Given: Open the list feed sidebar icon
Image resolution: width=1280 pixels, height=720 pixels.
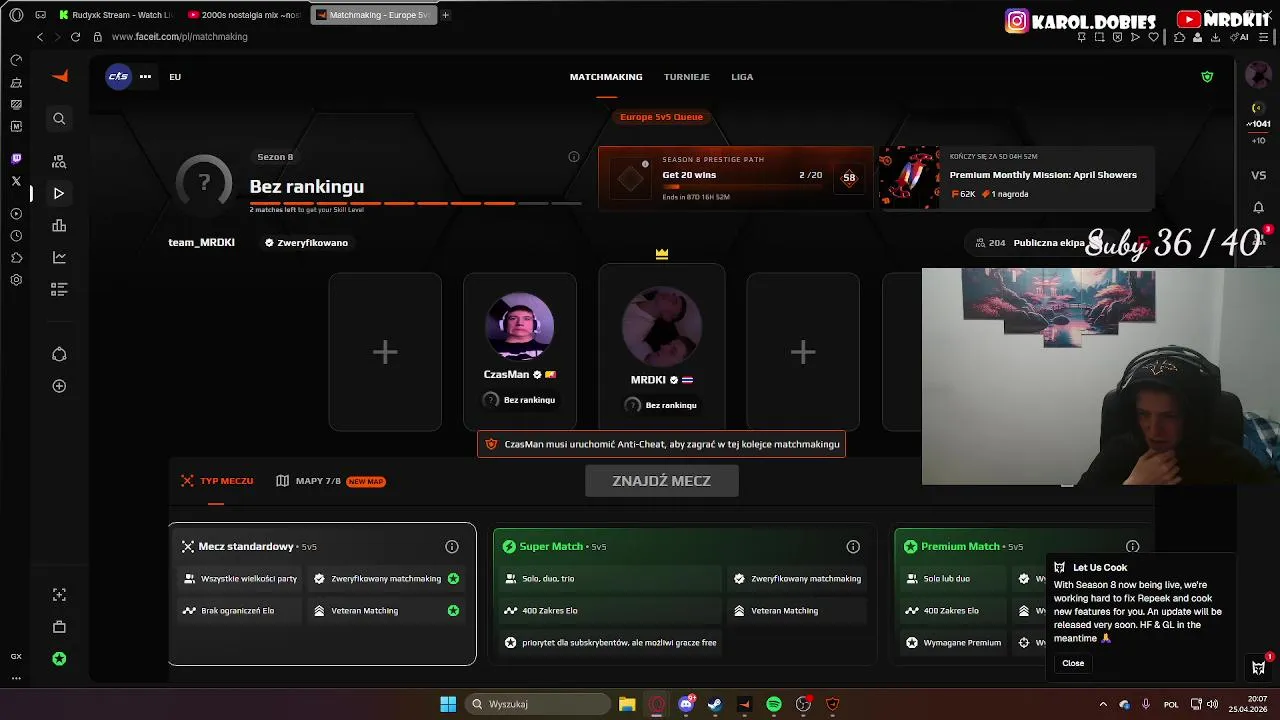Looking at the screenshot, I should coord(59,289).
